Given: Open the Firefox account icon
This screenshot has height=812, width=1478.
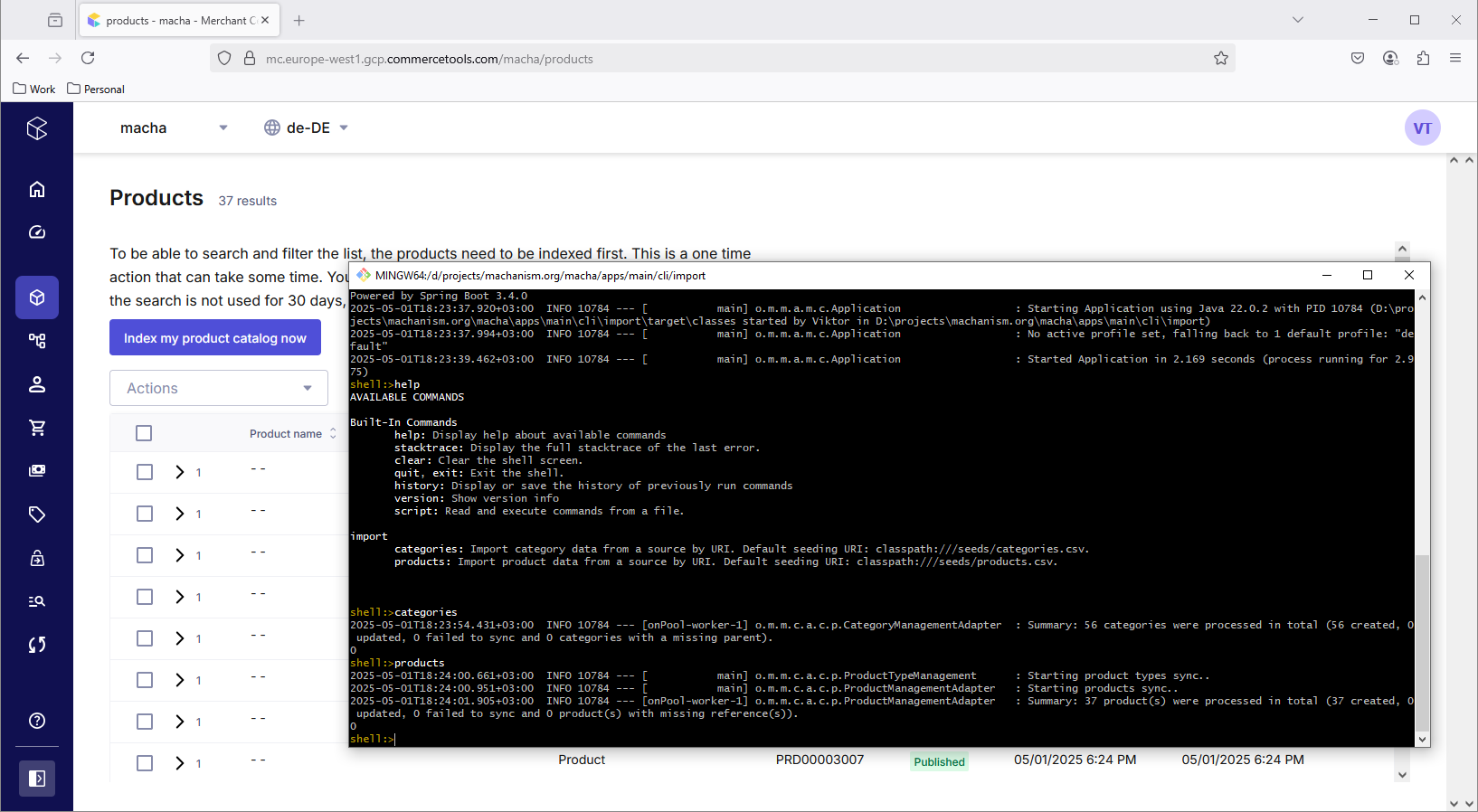Looking at the screenshot, I should coord(1390,58).
